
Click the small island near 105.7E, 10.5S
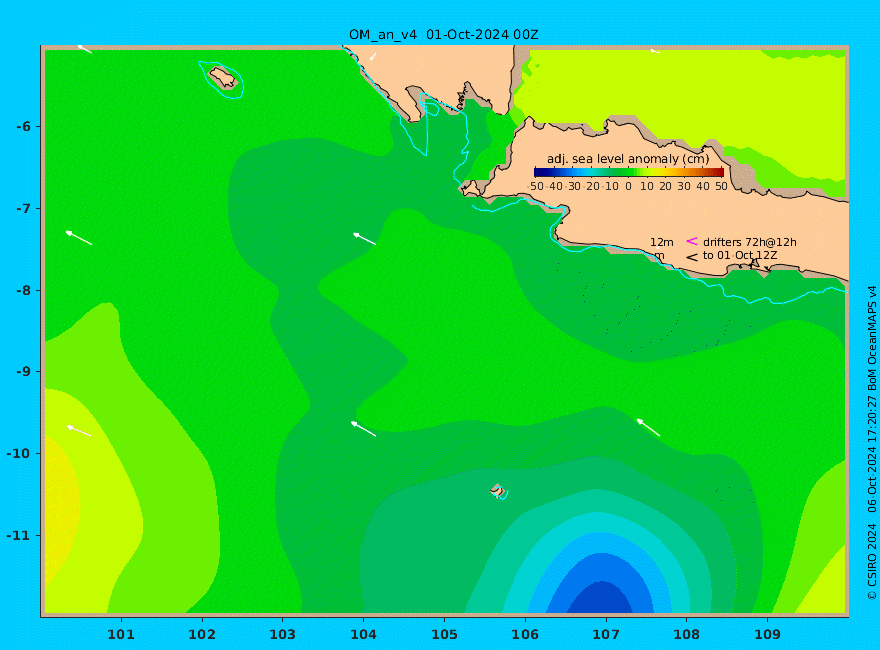(x=497, y=491)
